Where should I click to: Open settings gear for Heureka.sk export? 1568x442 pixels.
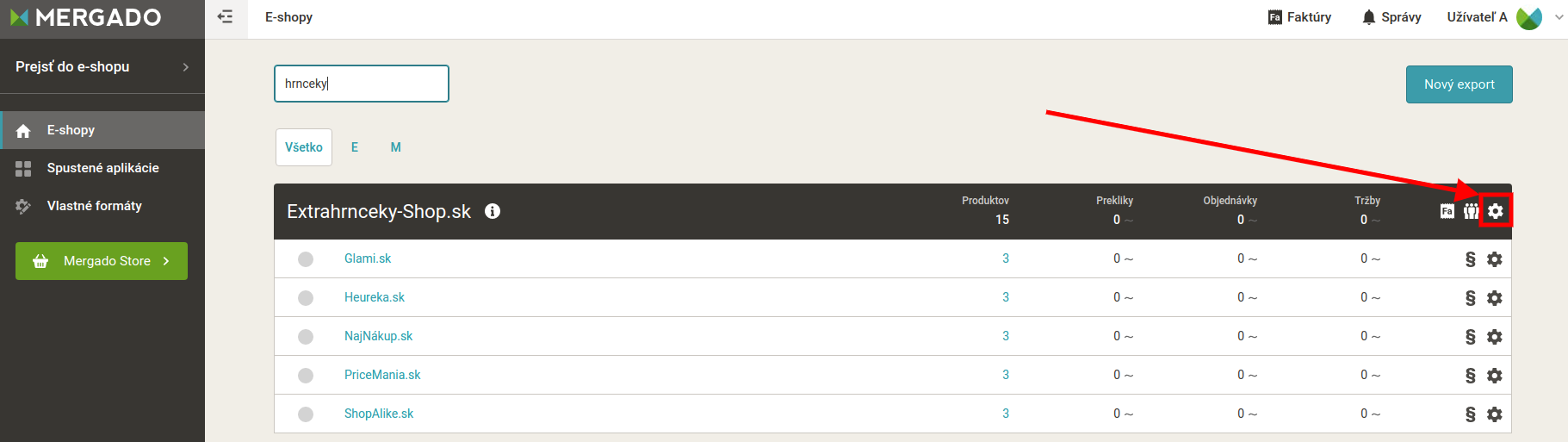pyautogui.click(x=1495, y=298)
